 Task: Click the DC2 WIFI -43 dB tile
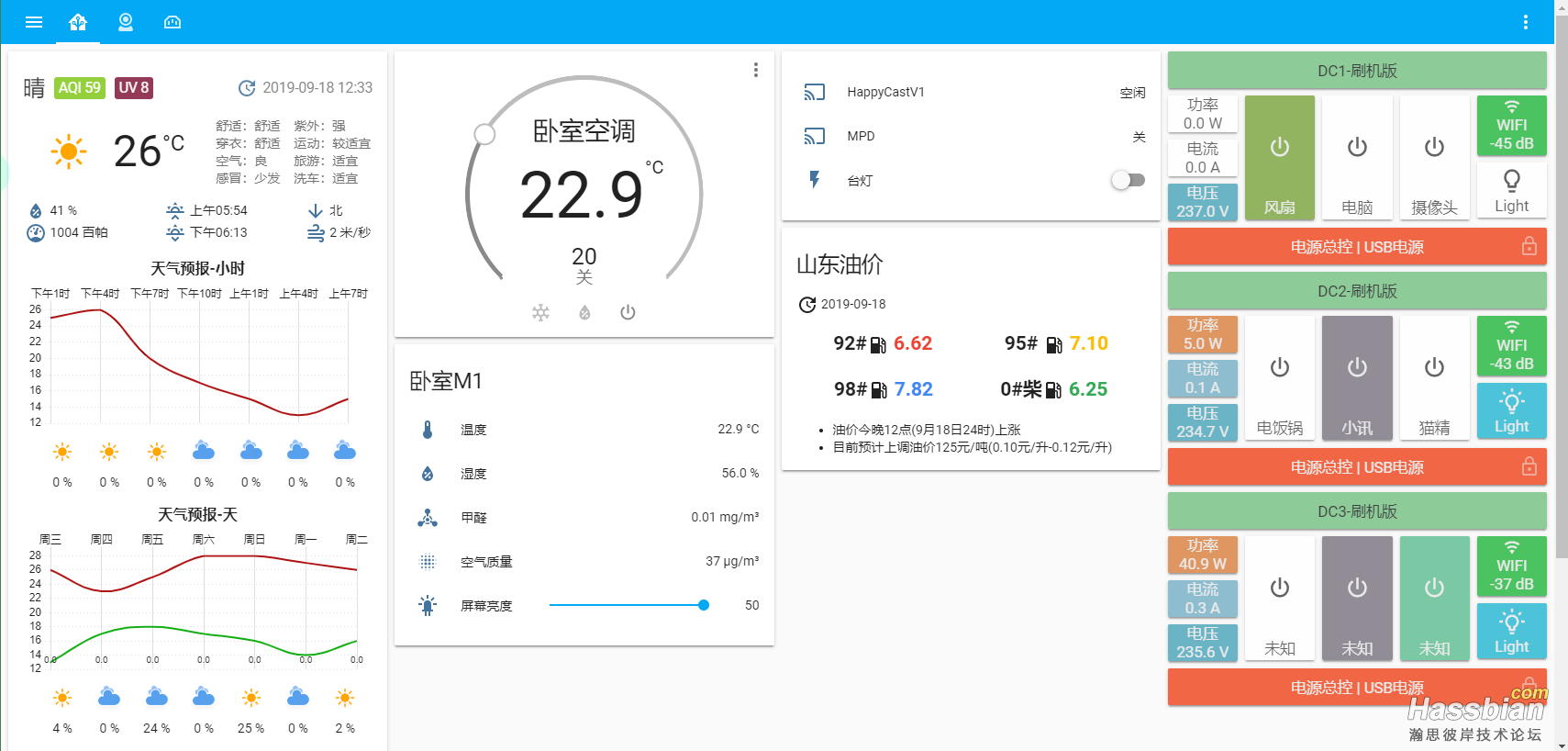(1511, 345)
